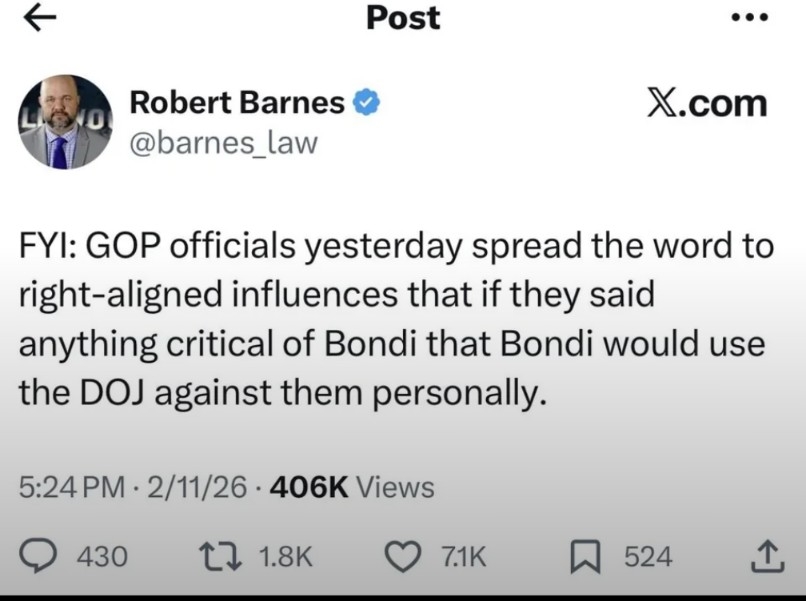Open Robert Barnes profile picture
Image resolution: width=806 pixels, height=601 pixels.
66,121
